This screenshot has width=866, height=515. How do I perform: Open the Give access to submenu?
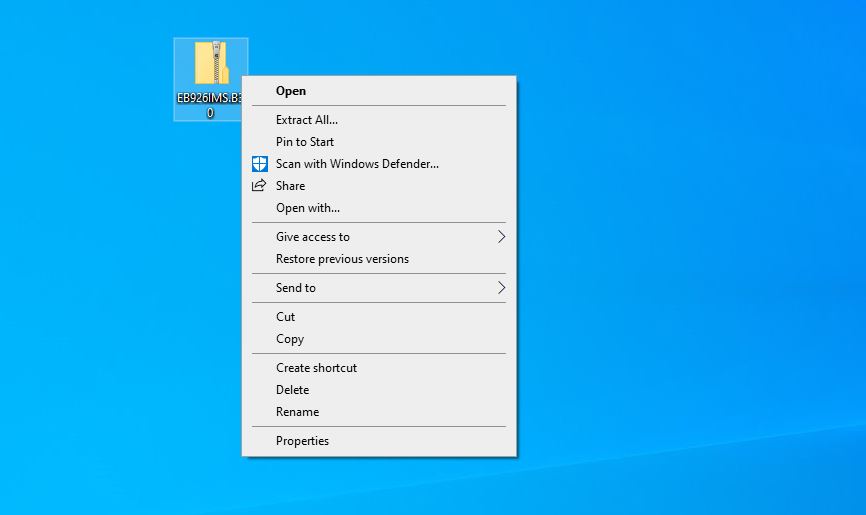[379, 237]
